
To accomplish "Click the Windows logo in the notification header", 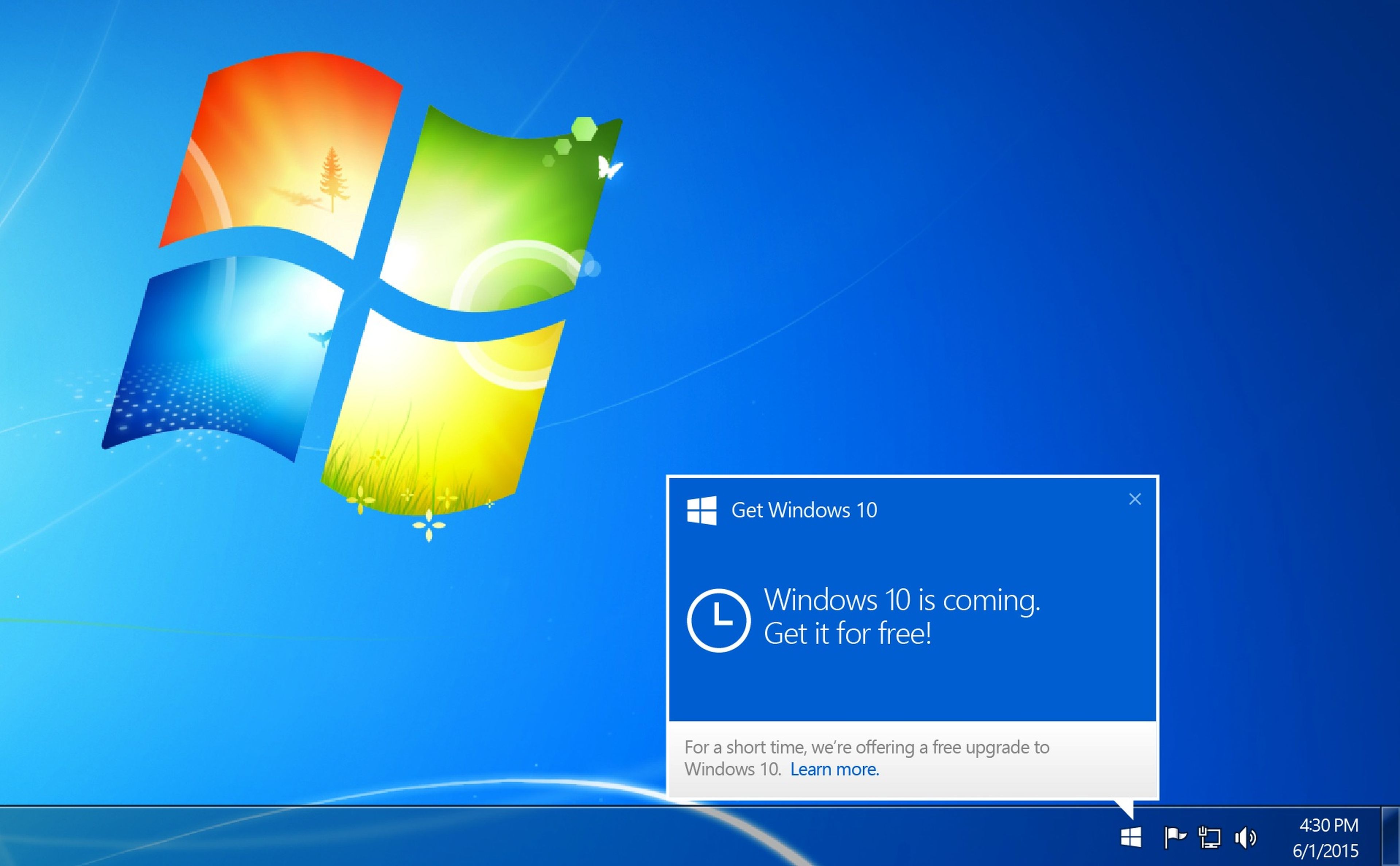I will coord(701,510).
